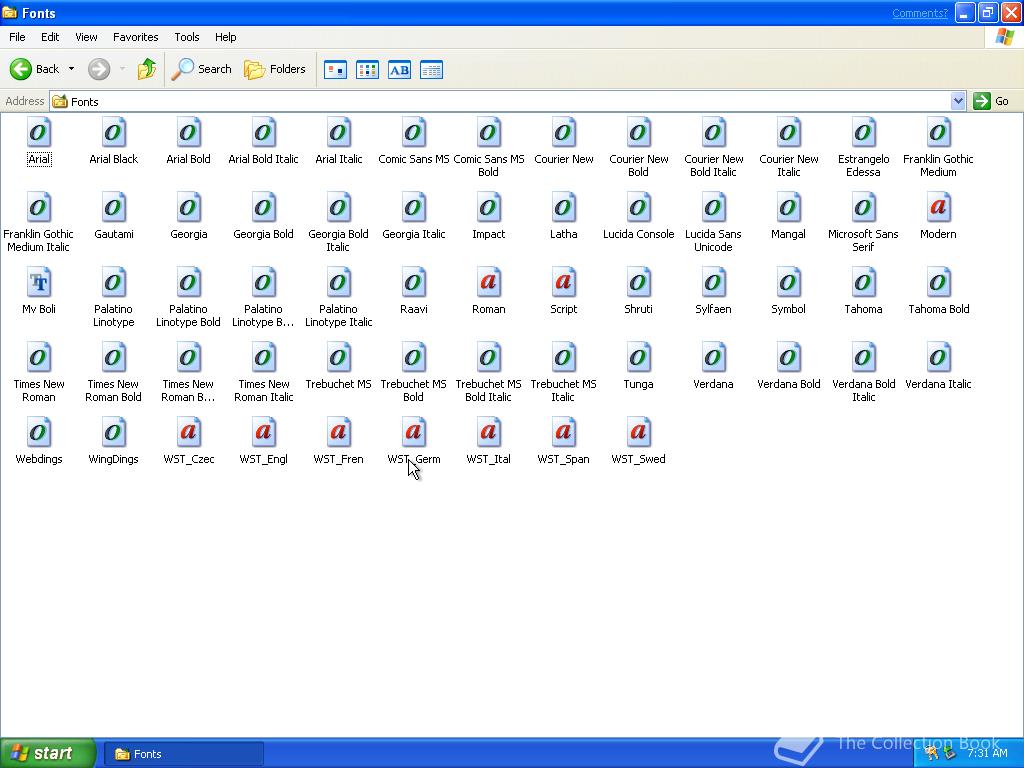
Task: Expand the Address bar dropdown
Action: coord(958,101)
